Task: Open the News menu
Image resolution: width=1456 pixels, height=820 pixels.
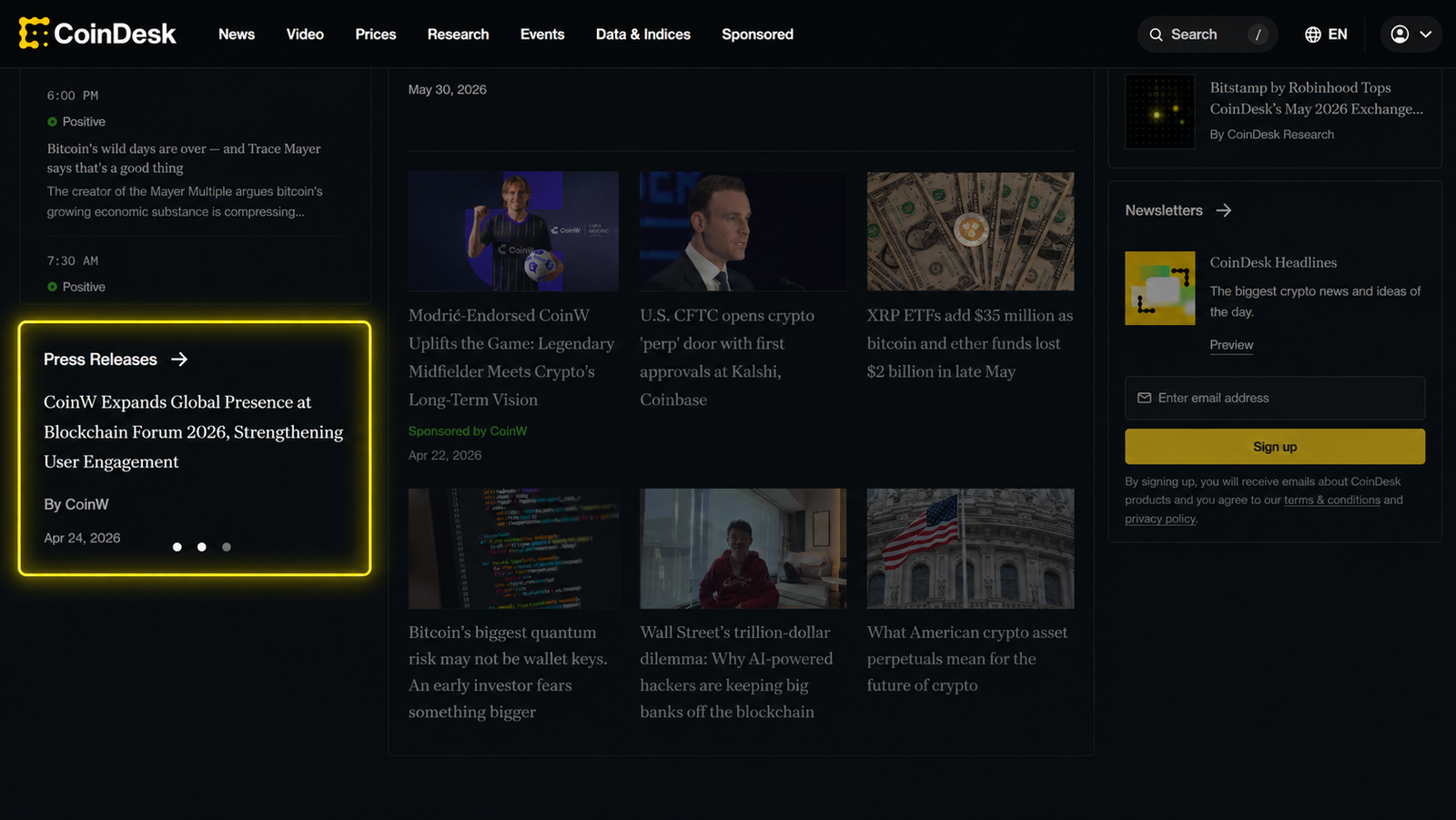Action: [x=237, y=35]
